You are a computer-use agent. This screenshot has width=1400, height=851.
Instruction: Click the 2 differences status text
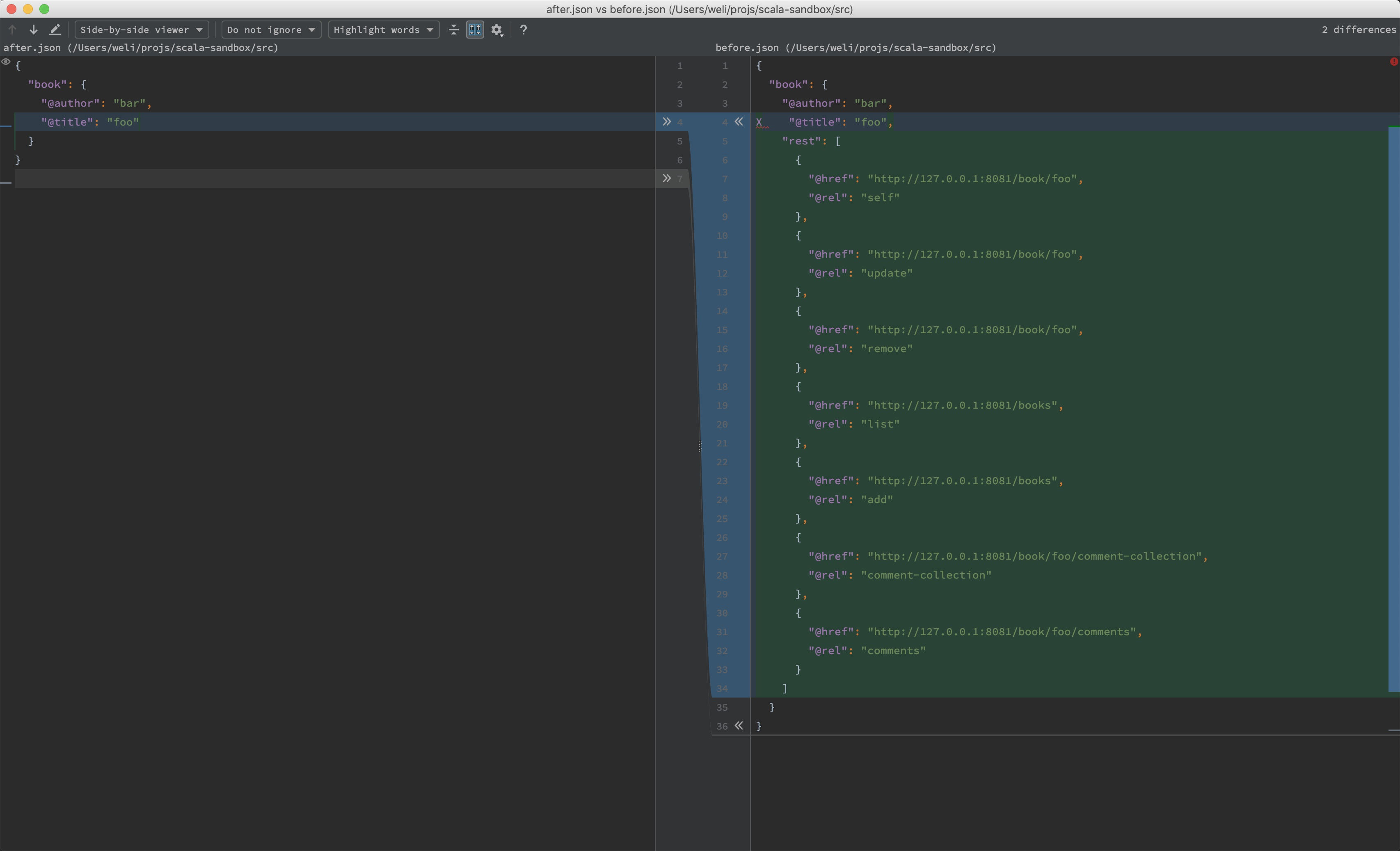coord(1358,30)
